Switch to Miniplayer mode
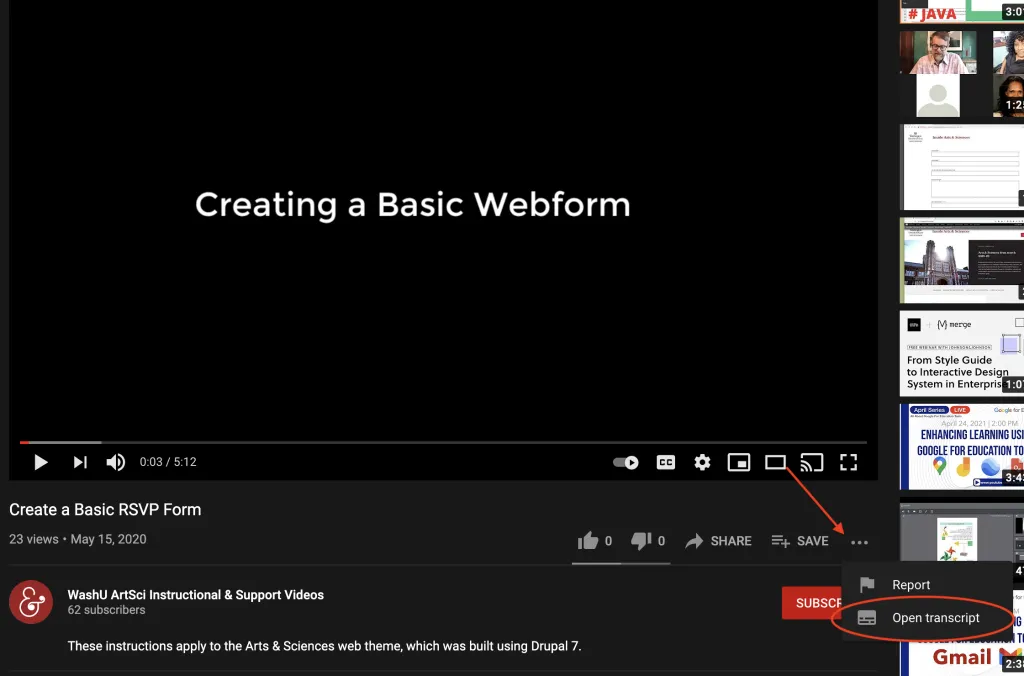Screen dimensions: 1024x676 (x=739, y=462)
